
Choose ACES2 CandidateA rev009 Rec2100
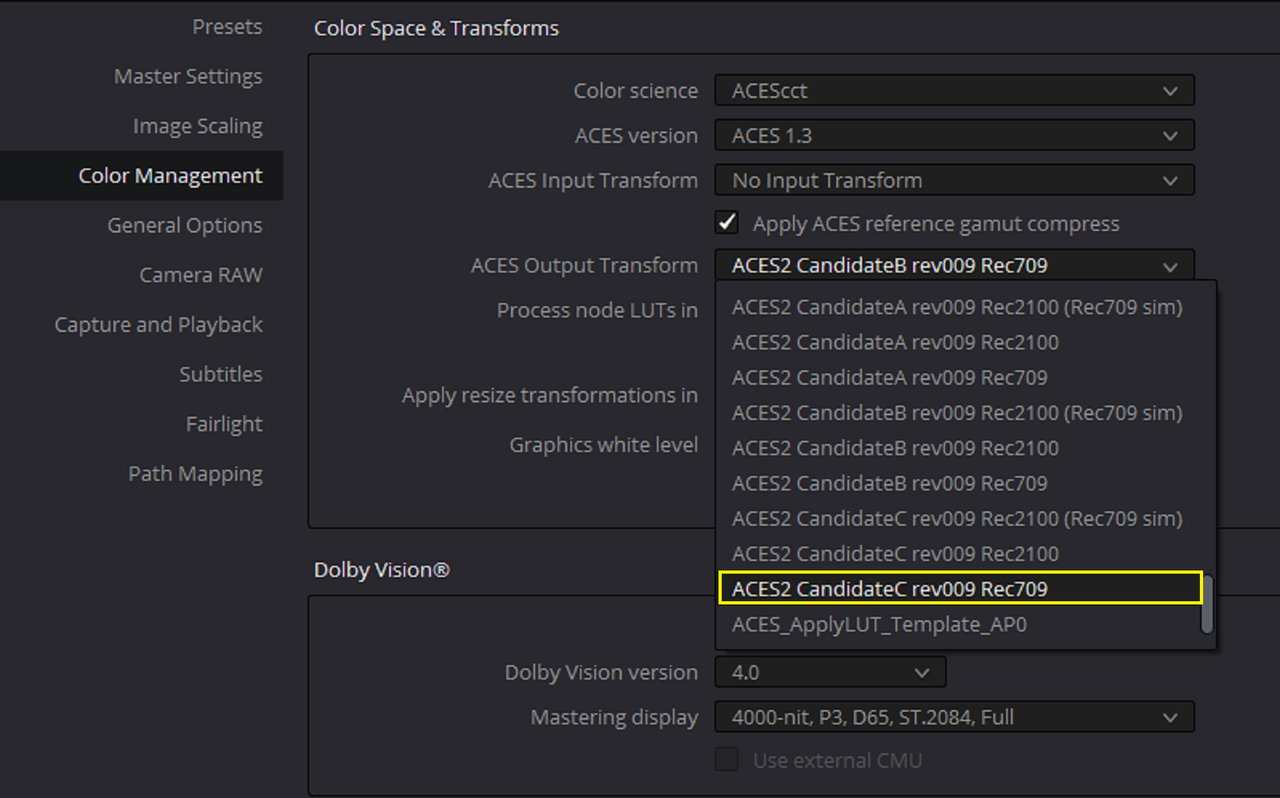tap(957, 342)
